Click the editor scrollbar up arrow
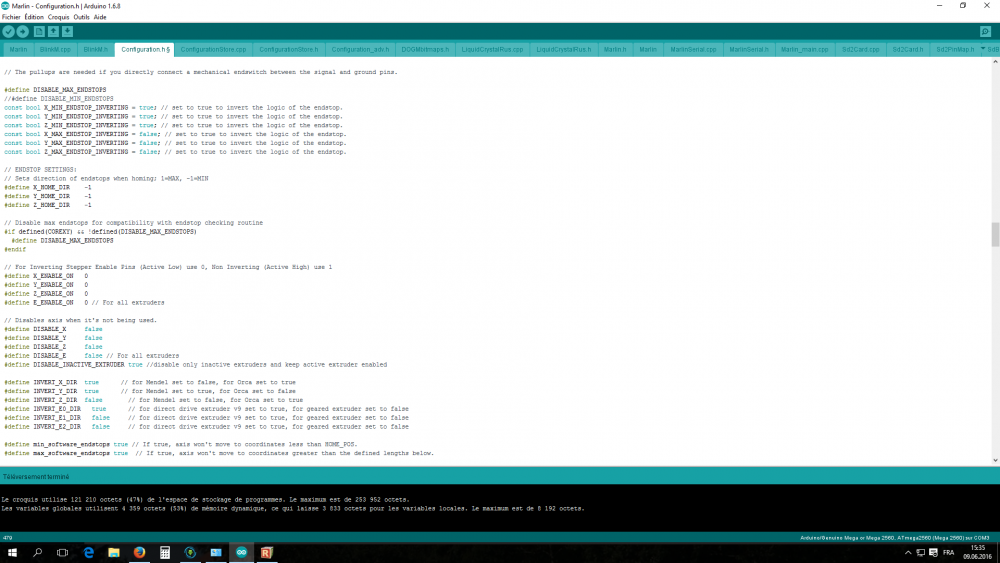 click(x=995, y=63)
